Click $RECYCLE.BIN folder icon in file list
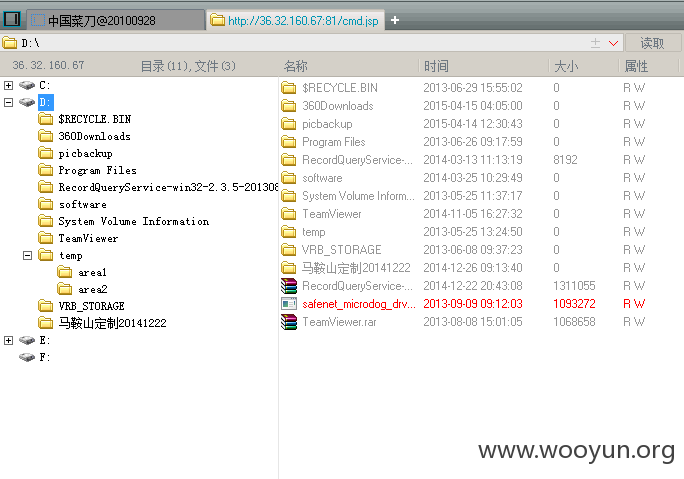The height and width of the screenshot is (479, 684). click(289, 88)
